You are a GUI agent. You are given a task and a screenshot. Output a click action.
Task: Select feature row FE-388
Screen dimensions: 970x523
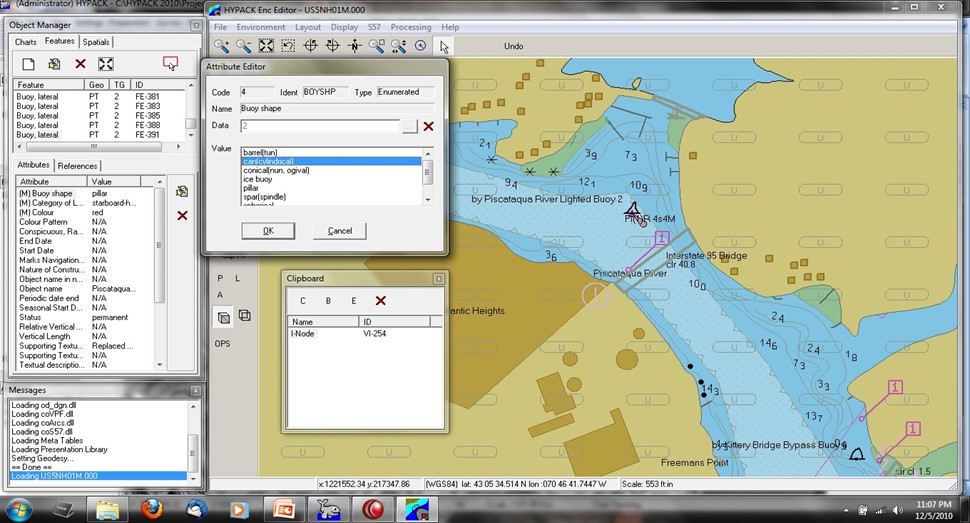coord(99,125)
